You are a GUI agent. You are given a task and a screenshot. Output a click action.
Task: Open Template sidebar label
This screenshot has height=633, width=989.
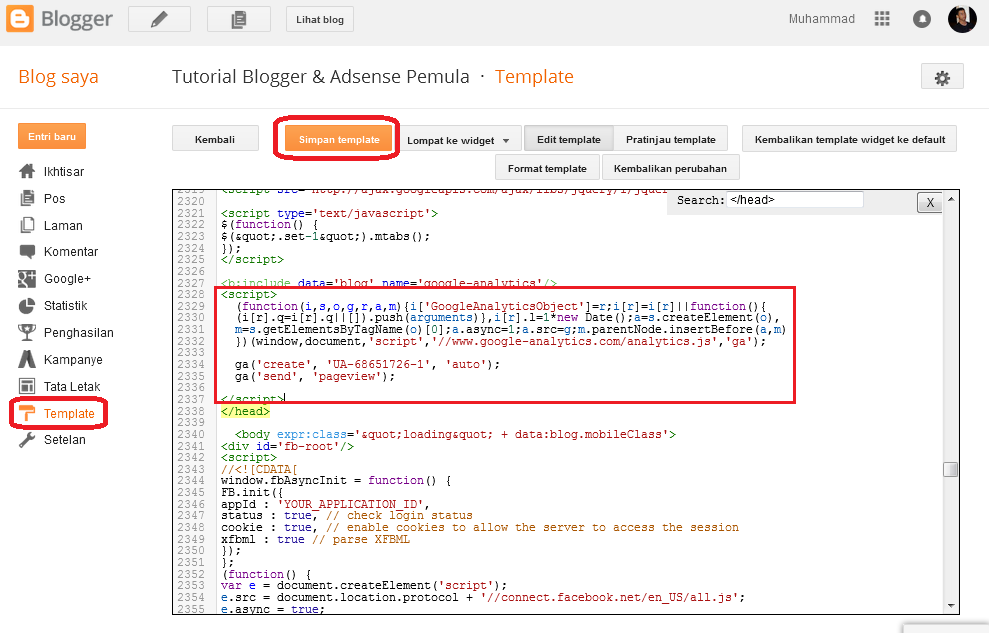69,414
